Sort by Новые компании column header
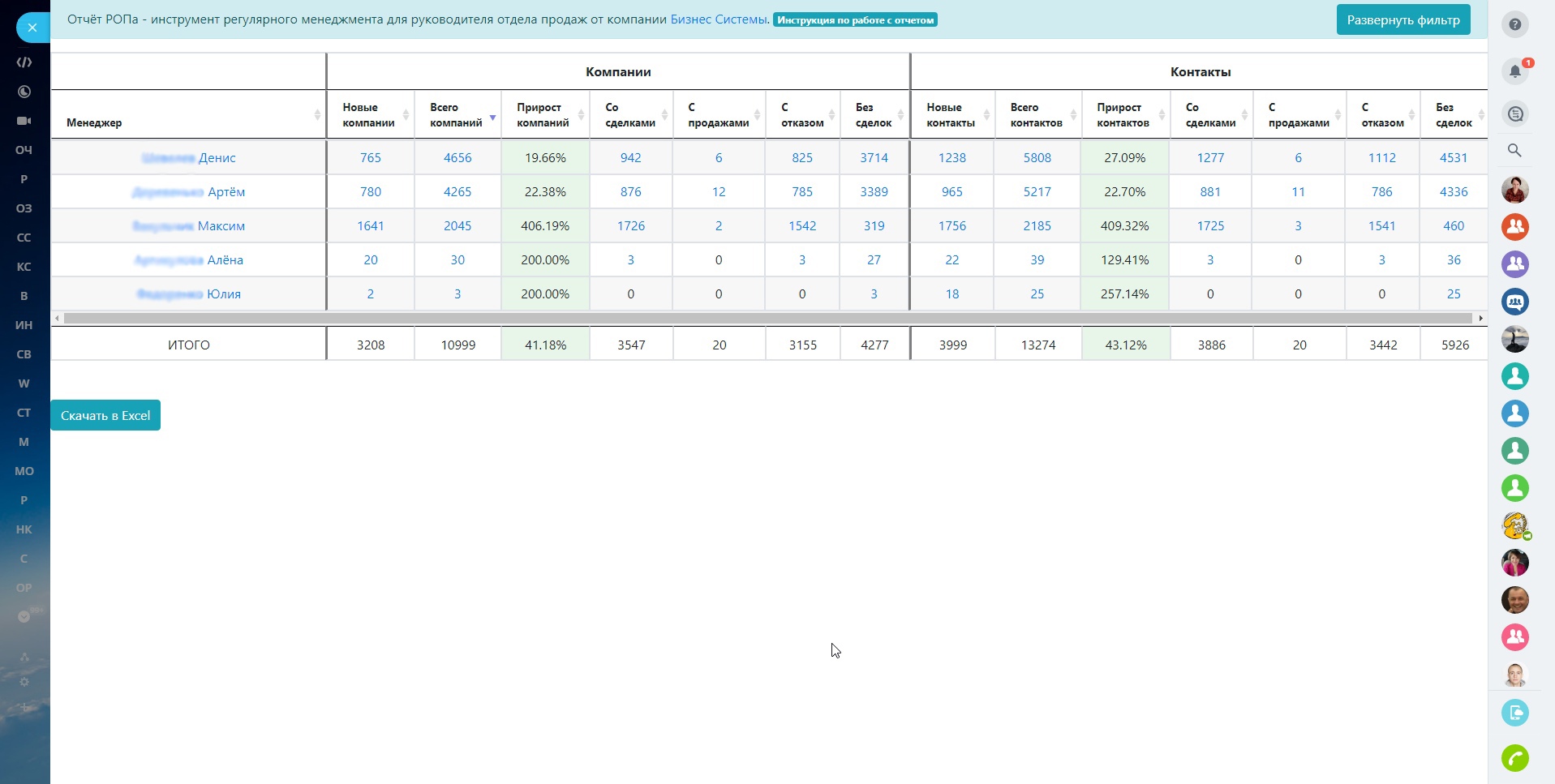 point(369,115)
